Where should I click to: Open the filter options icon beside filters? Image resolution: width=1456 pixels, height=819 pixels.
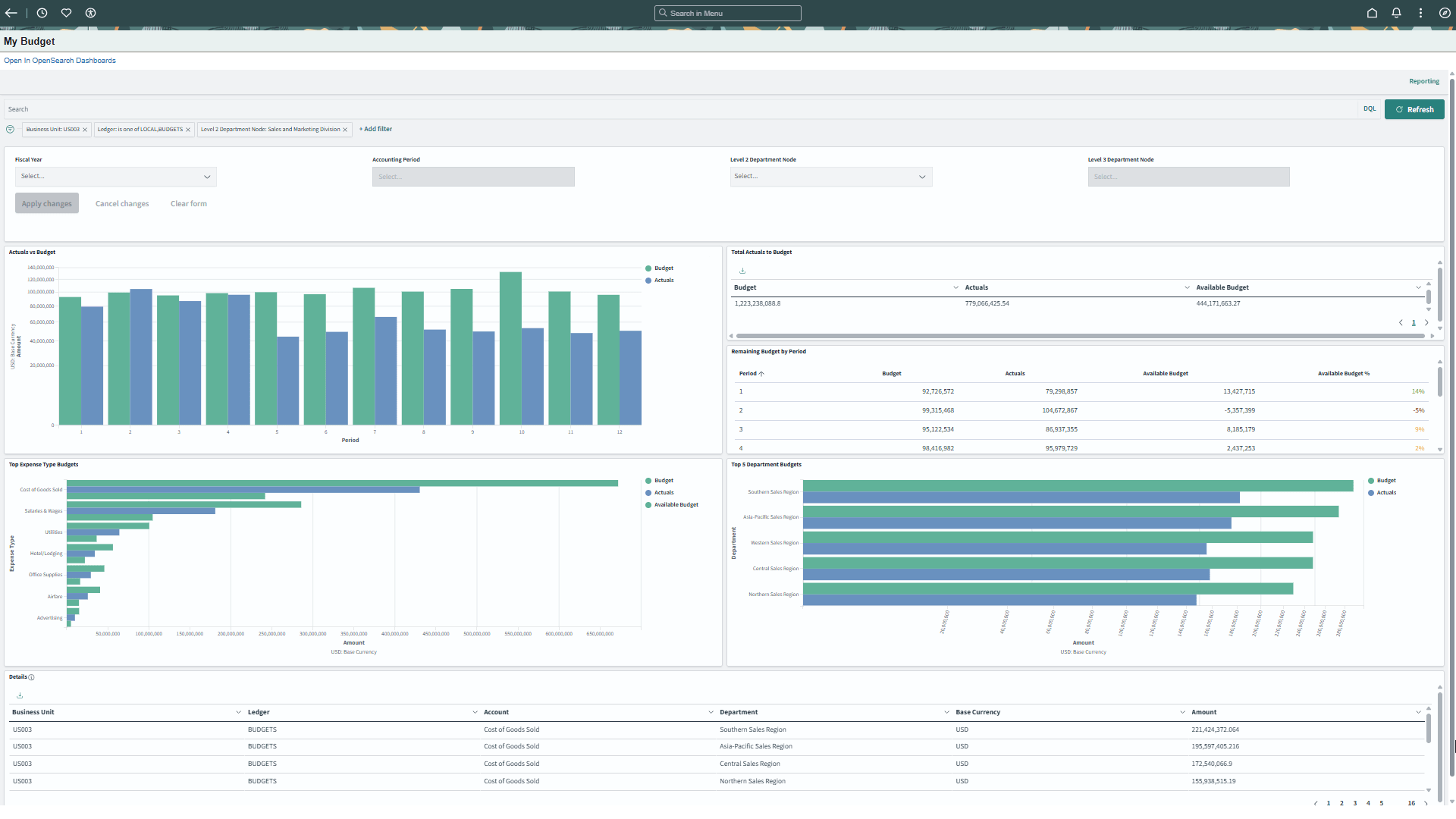(x=10, y=130)
